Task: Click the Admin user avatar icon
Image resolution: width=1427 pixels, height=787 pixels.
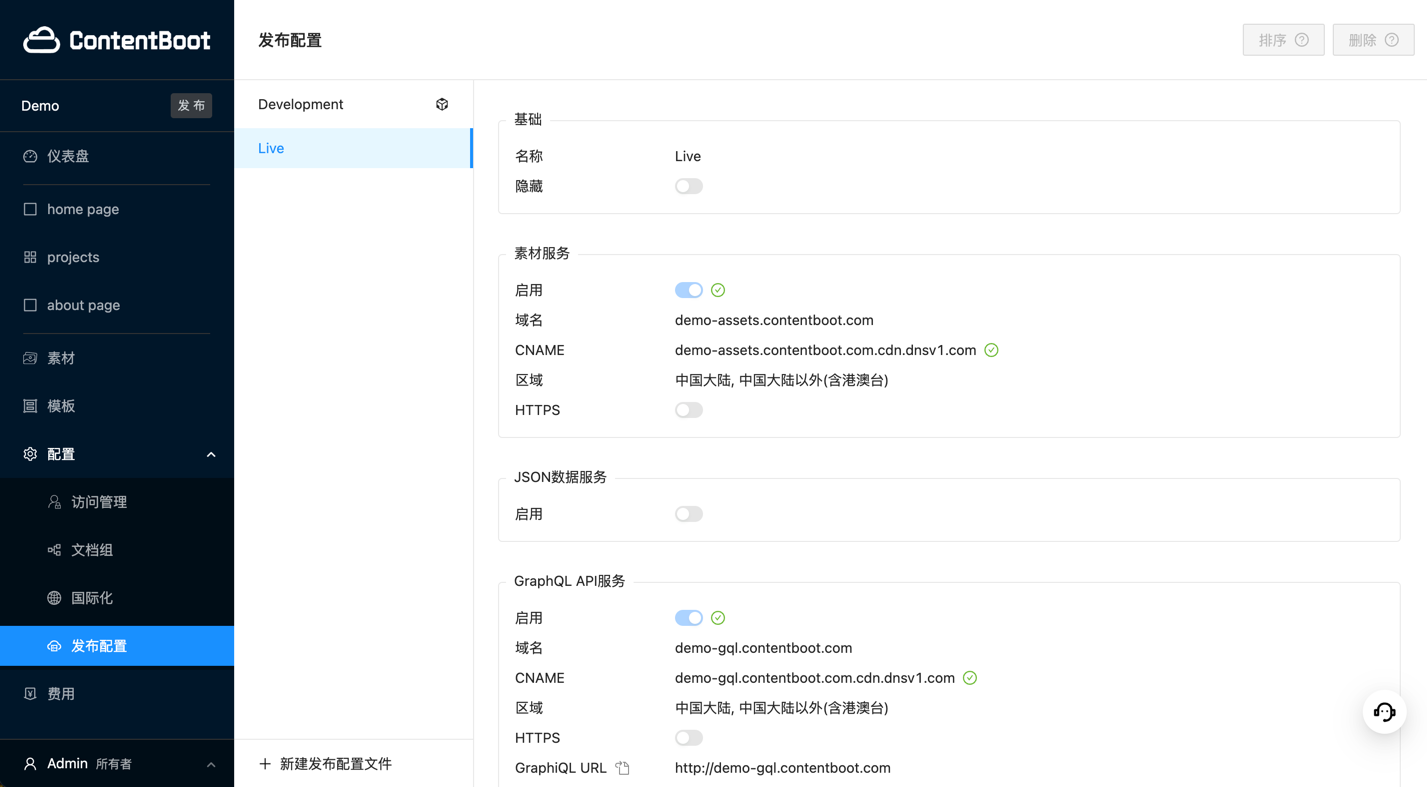Action: [x=30, y=764]
